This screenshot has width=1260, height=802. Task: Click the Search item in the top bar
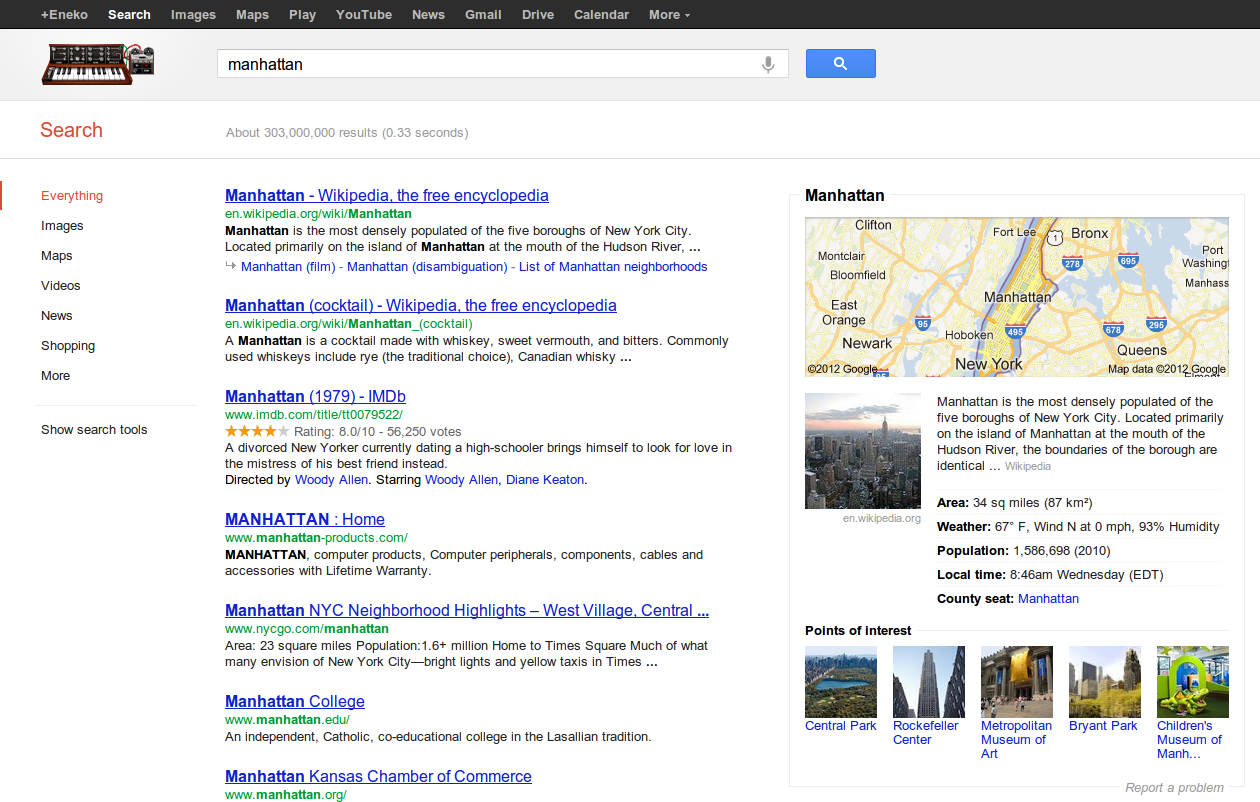[129, 14]
